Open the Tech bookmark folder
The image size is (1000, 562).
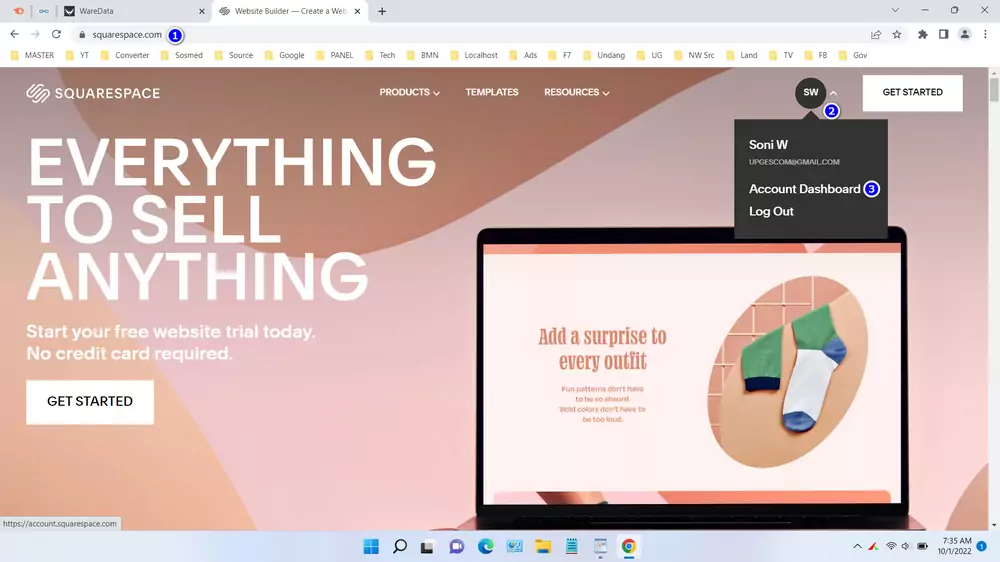click(380, 55)
